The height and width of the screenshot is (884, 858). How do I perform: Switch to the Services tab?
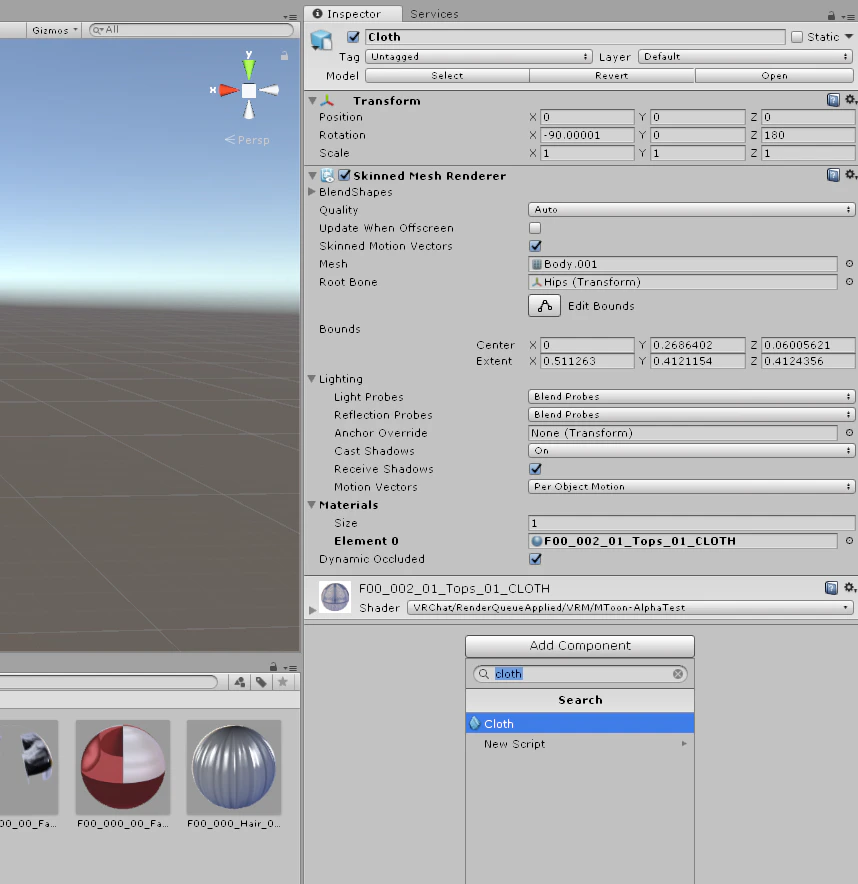tap(434, 14)
